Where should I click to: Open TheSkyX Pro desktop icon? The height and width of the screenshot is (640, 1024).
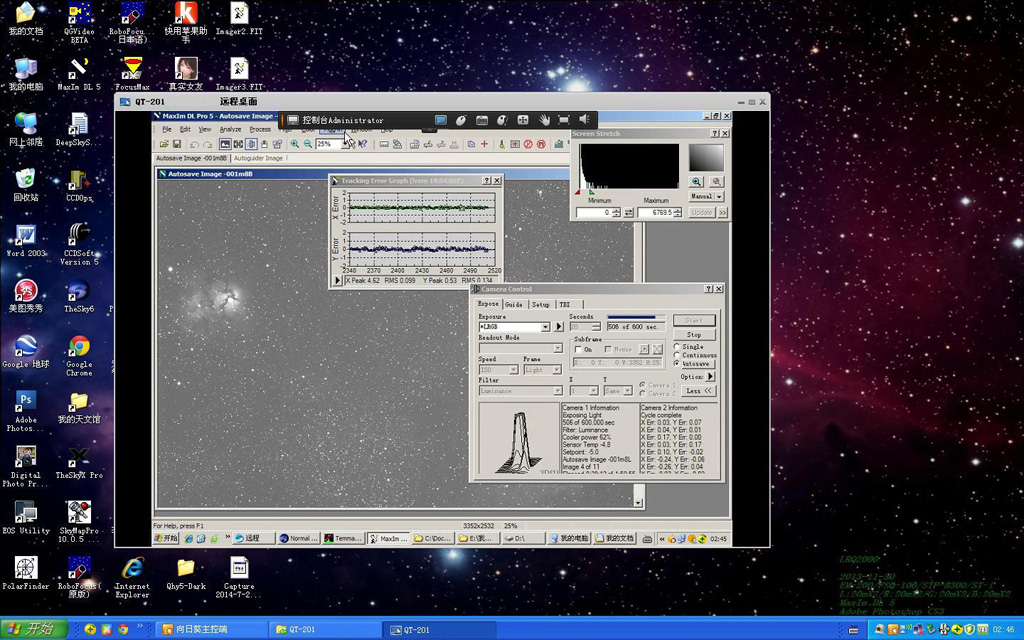(79, 463)
